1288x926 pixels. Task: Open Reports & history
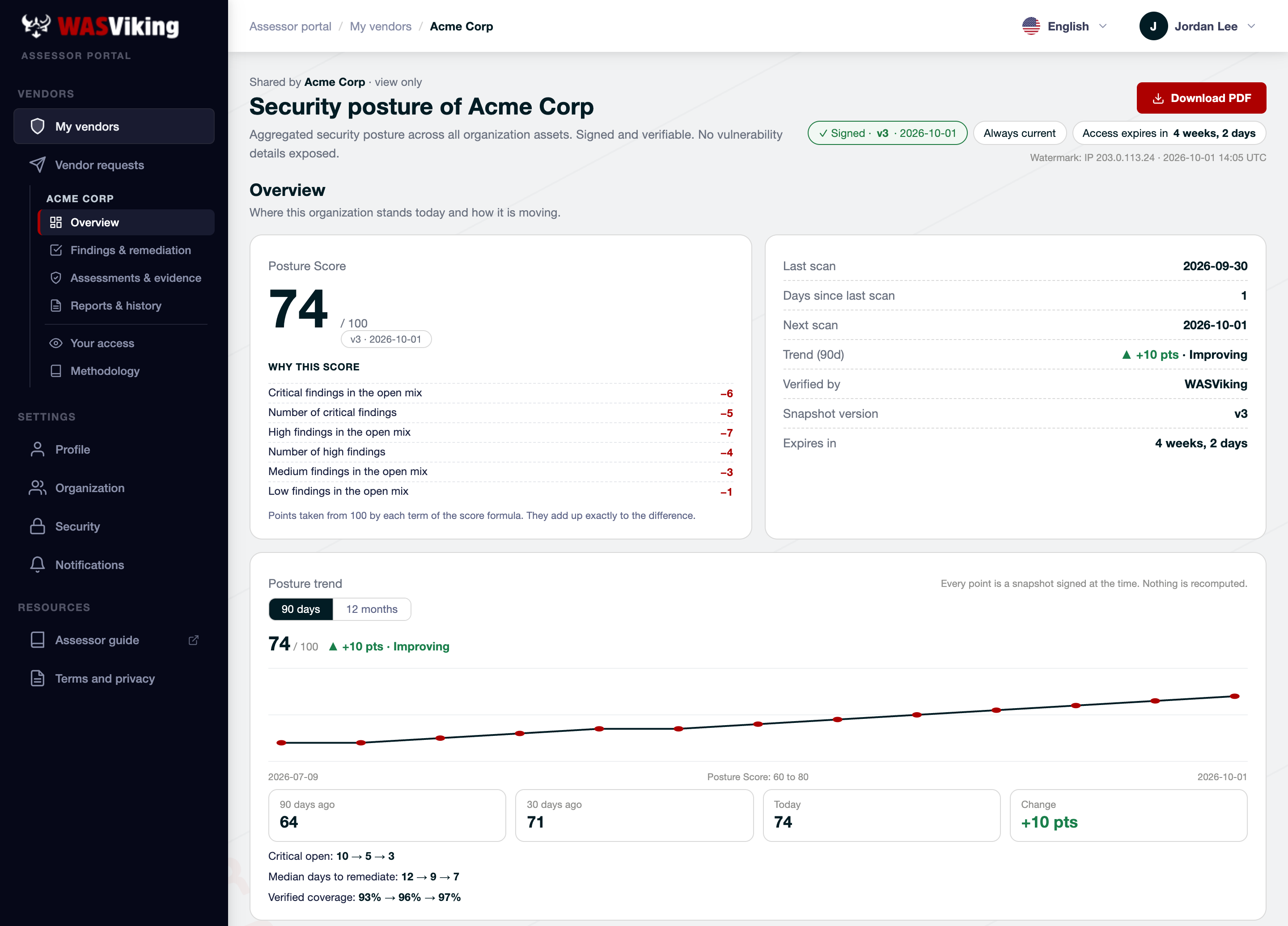tap(126, 306)
